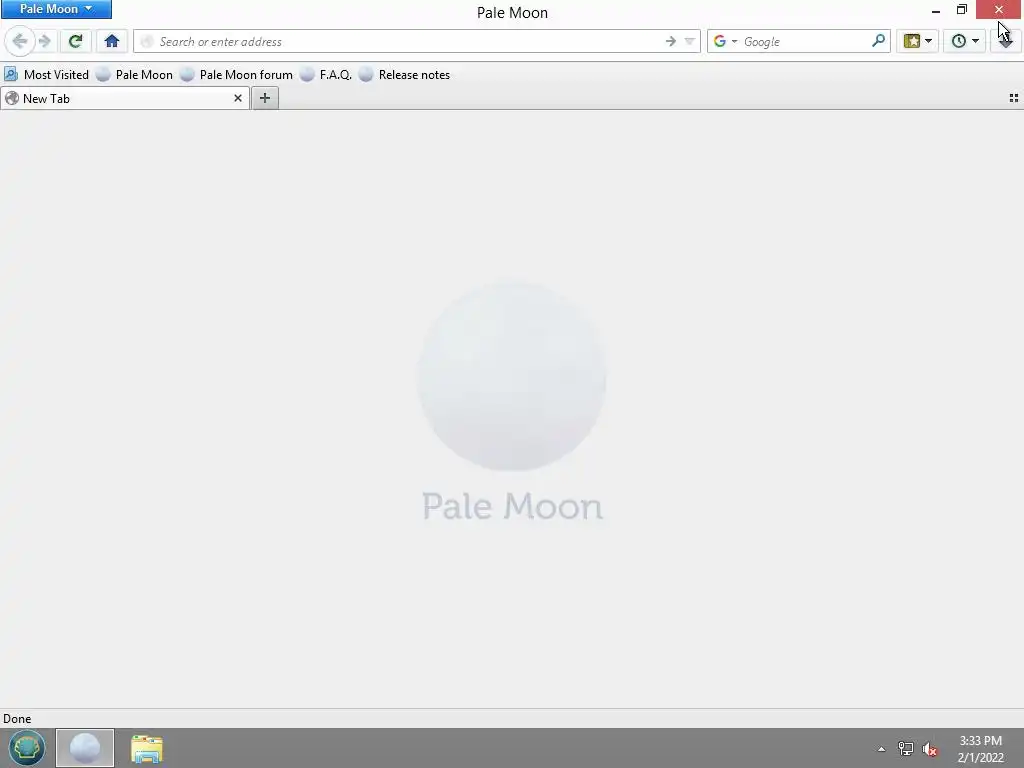Select Pale Moon taskbar button
1024x768 pixels.
pyautogui.click(x=85, y=748)
